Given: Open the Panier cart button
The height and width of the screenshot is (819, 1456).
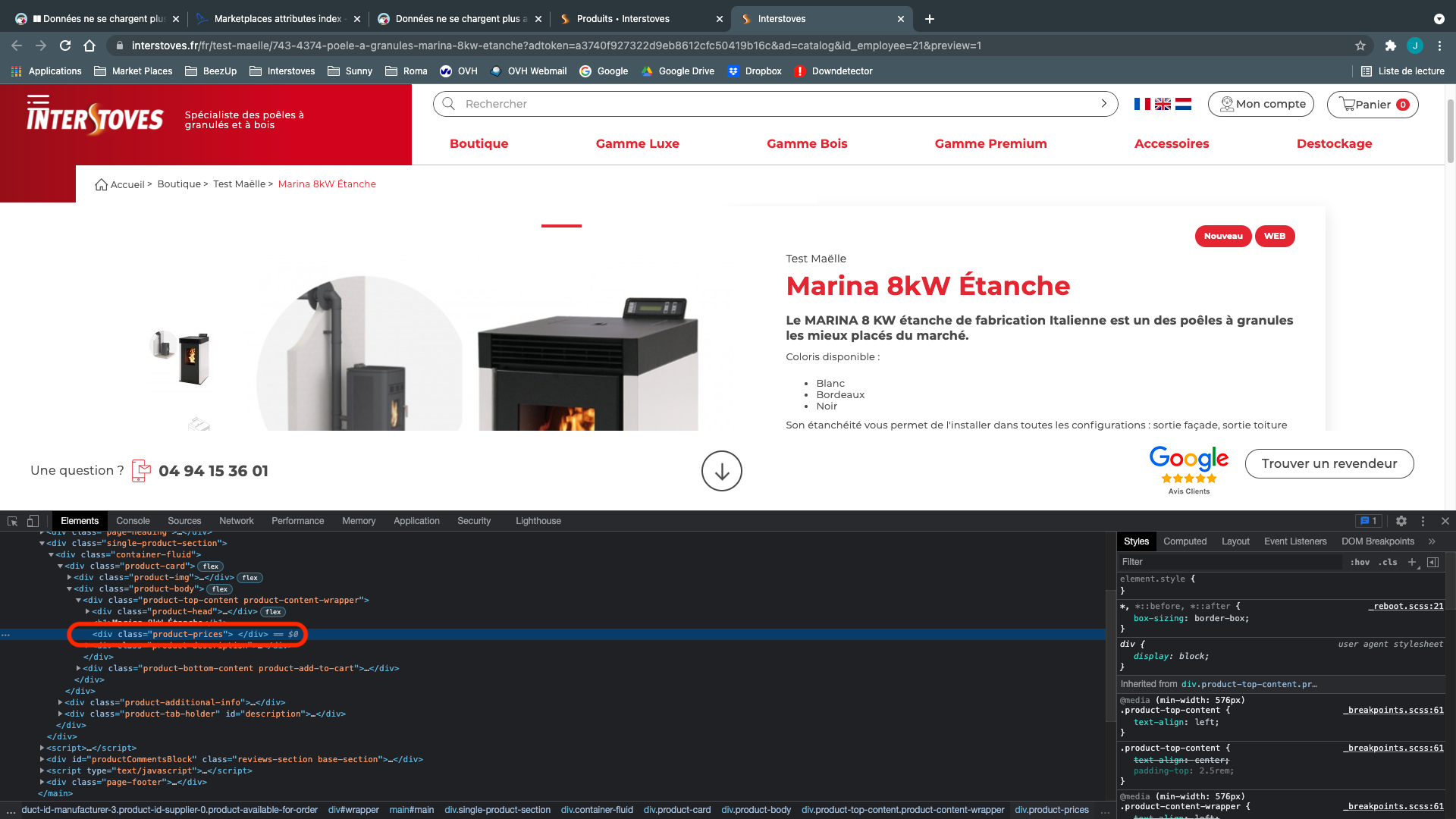Looking at the screenshot, I should coord(1373,105).
